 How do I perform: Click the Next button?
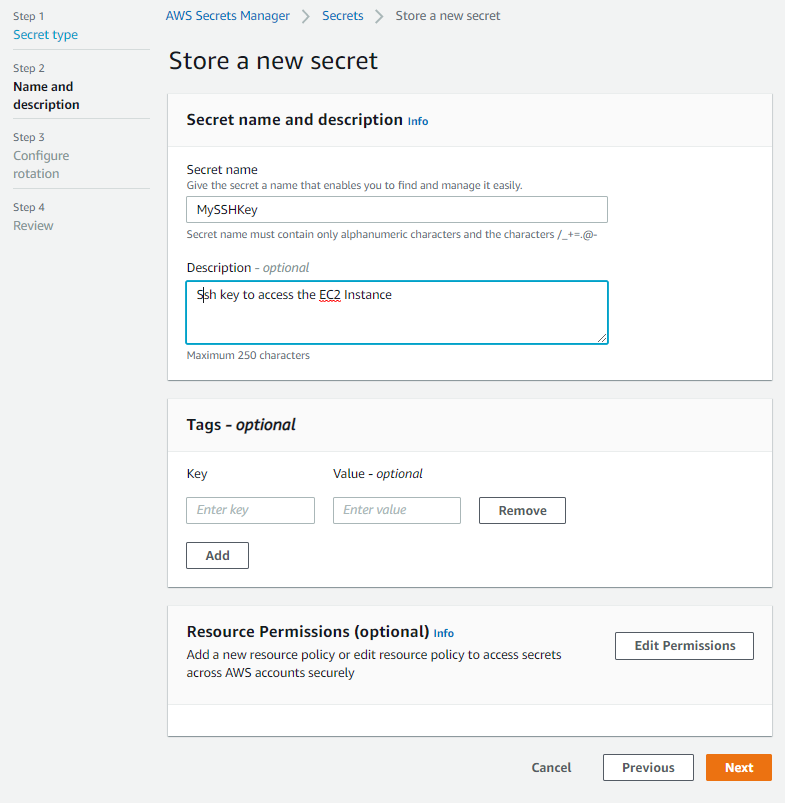[738, 767]
